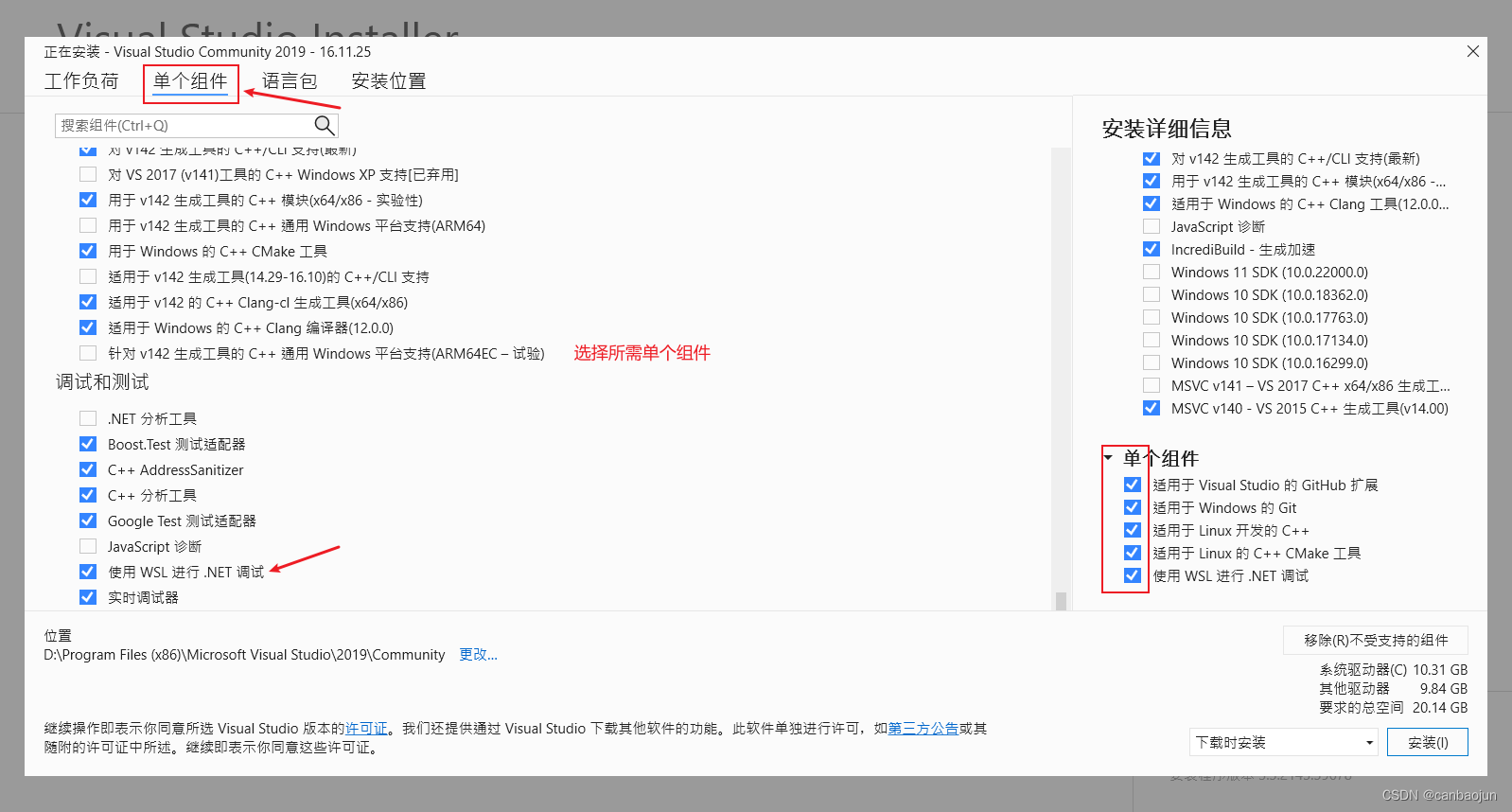Check ARM64EC 试验 platform support option

[x=88, y=353]
